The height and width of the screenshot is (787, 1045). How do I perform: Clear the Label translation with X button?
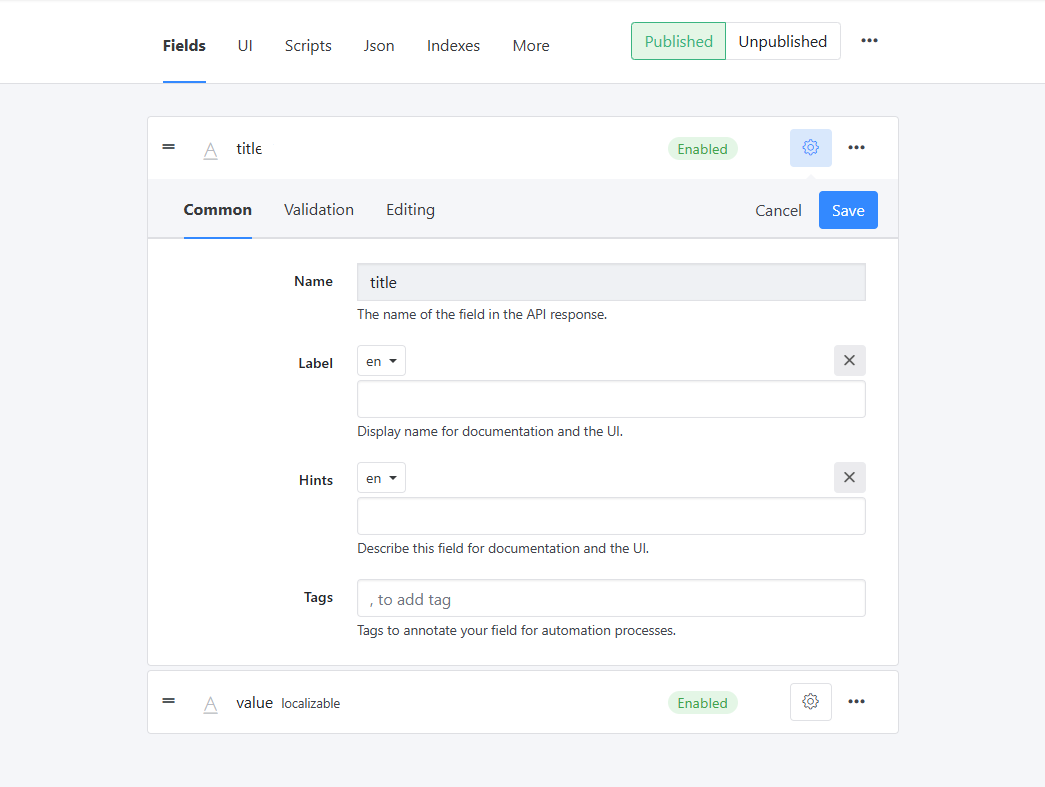[x=850, y=361]
